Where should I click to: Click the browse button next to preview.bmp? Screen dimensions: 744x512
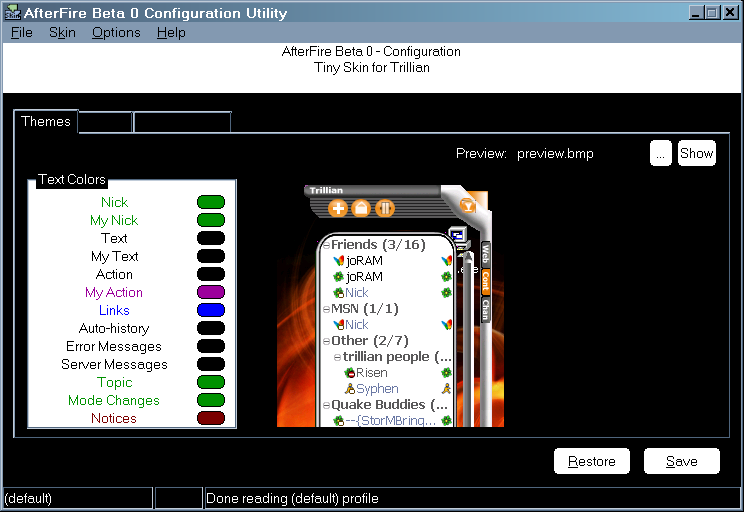660,153
